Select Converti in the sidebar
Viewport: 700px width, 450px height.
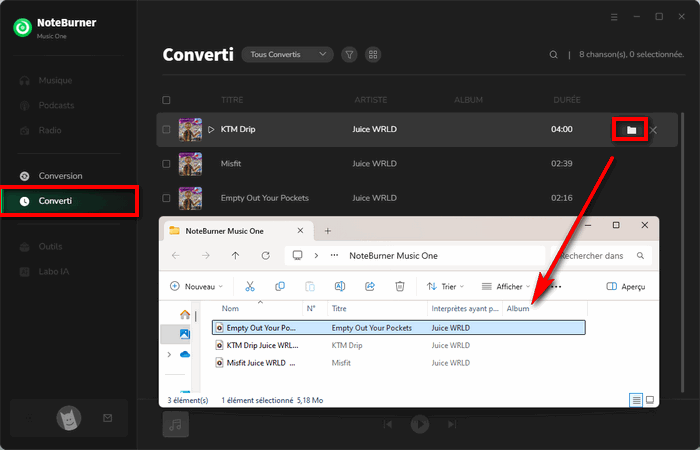point(69,201)
